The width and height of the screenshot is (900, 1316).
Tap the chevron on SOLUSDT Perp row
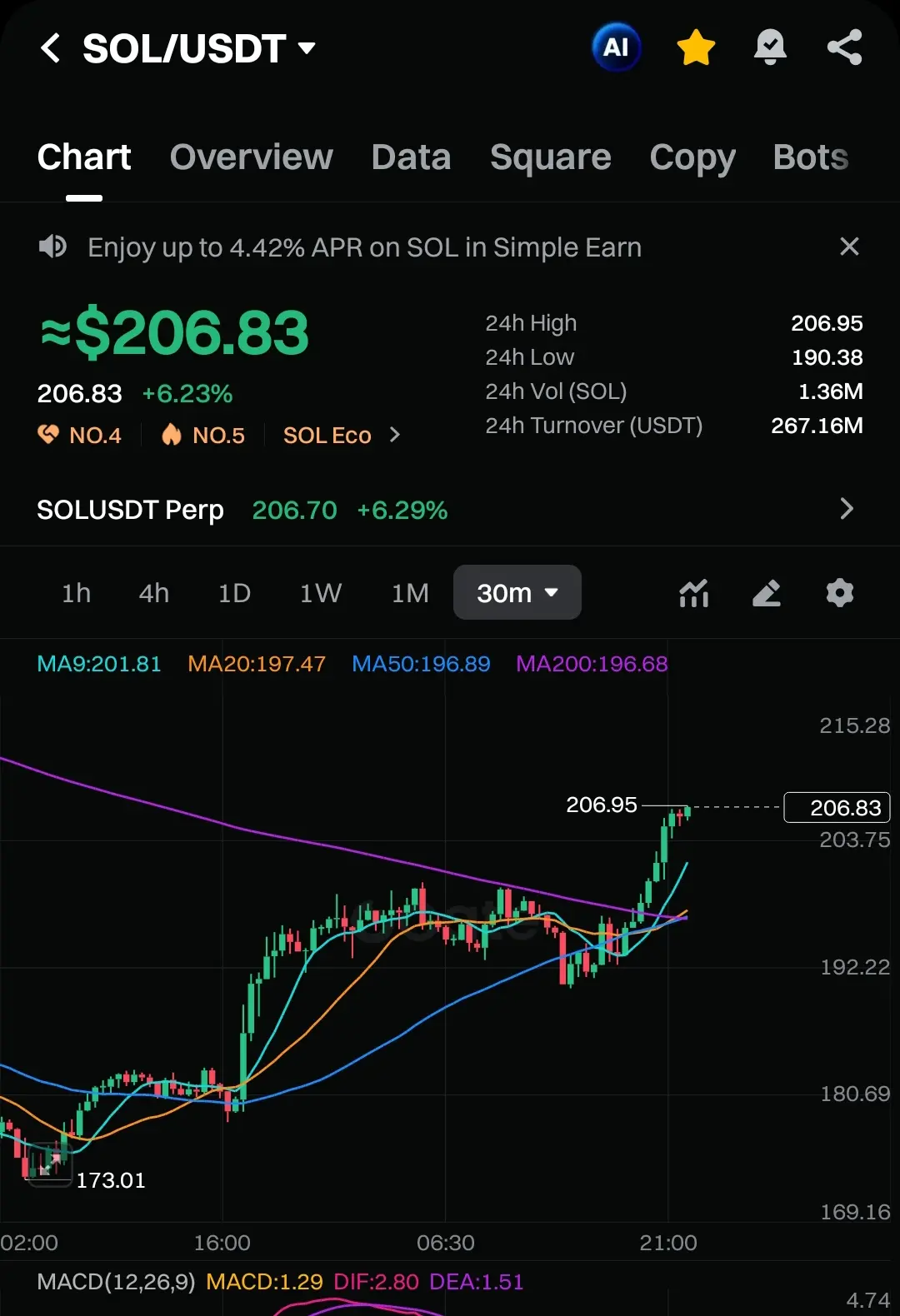click(x=847, y=509)
